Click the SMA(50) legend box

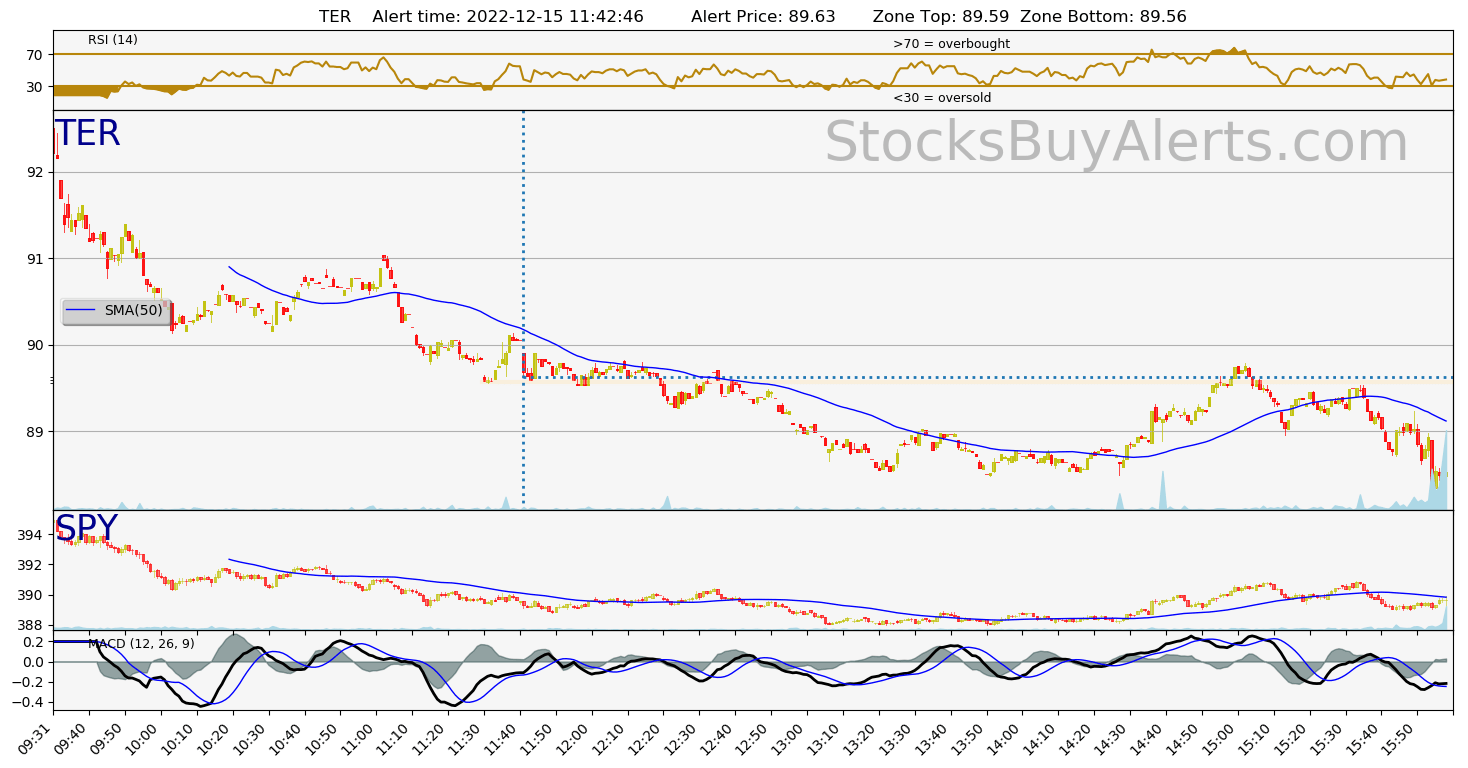click(116, 311)
